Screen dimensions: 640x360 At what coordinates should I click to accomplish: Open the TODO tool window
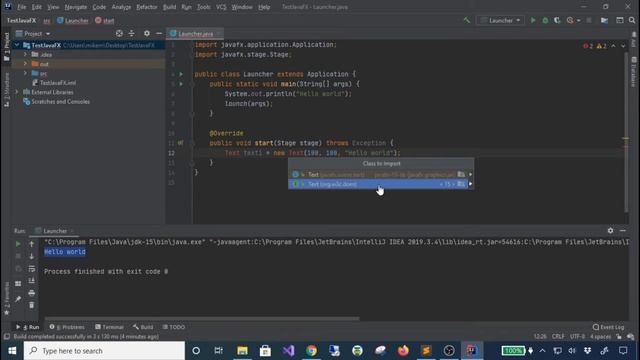174,327
